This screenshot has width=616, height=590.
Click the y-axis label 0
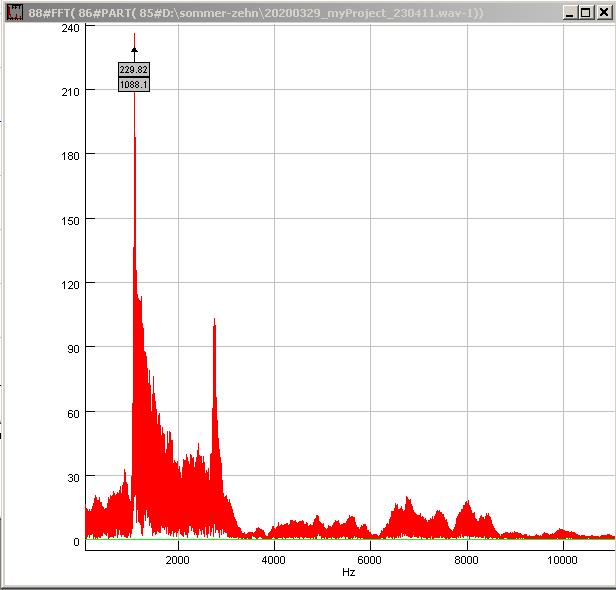77,542
